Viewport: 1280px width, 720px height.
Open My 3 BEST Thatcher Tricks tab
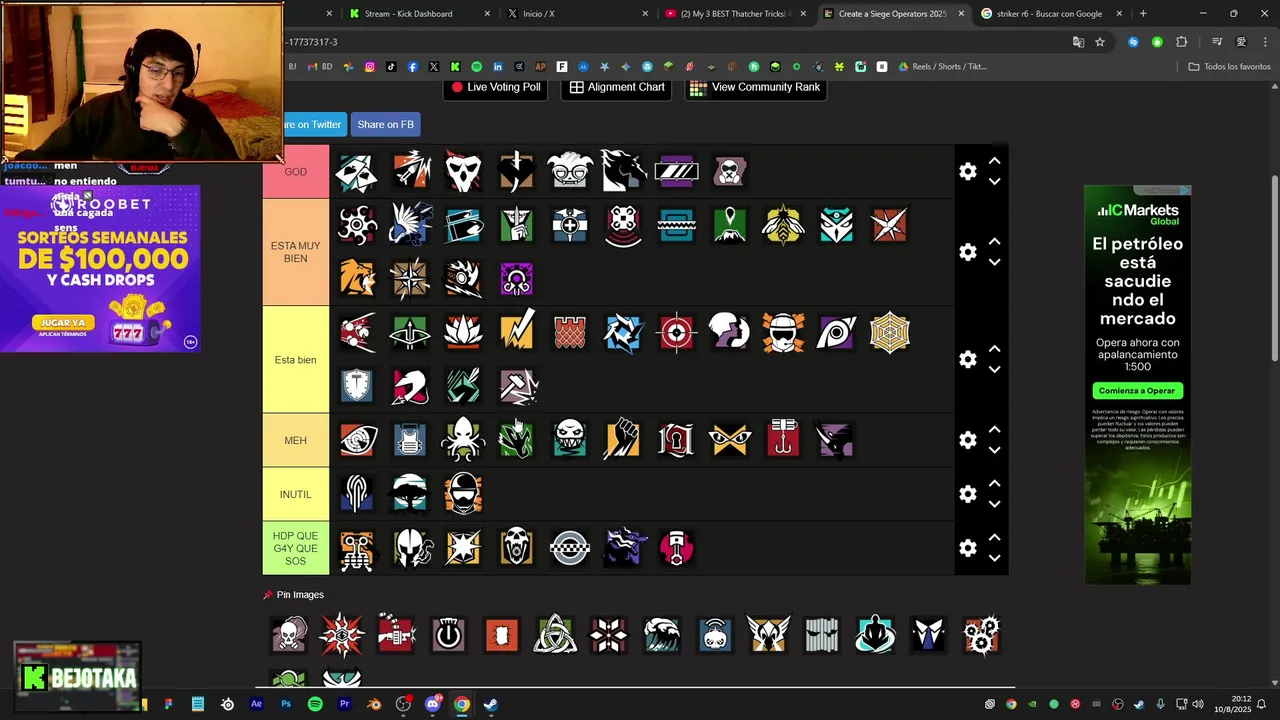[736, 14]
